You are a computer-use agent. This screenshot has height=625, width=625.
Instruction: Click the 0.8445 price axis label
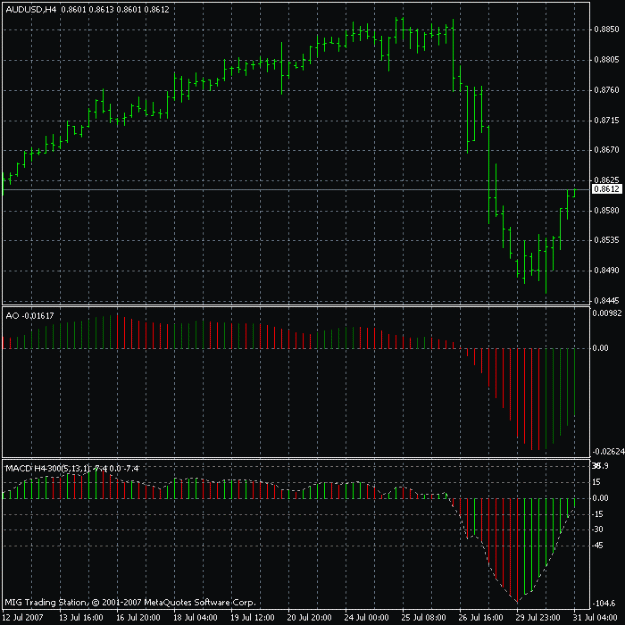pos(606,301)
